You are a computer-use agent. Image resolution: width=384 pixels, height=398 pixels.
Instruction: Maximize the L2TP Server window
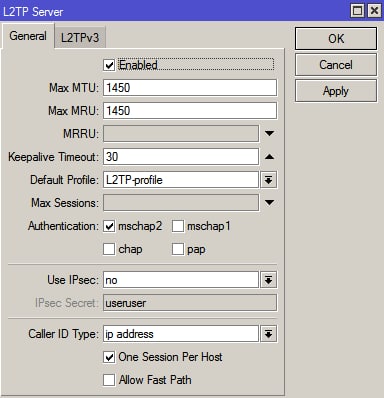[x=358, y=11]
